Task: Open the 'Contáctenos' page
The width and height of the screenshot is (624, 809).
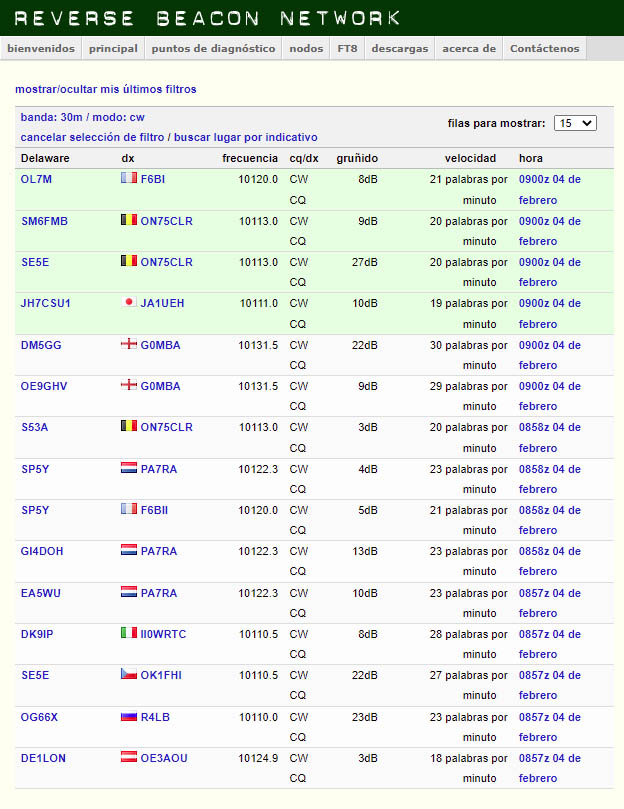Action: 544,48
